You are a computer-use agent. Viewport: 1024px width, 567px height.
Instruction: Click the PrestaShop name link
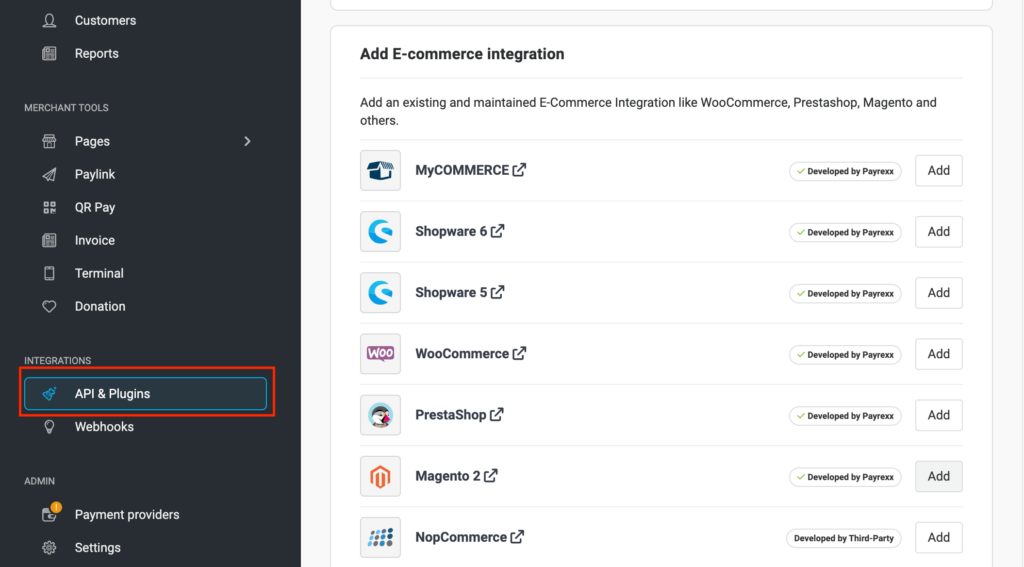[x=451, y=415]
